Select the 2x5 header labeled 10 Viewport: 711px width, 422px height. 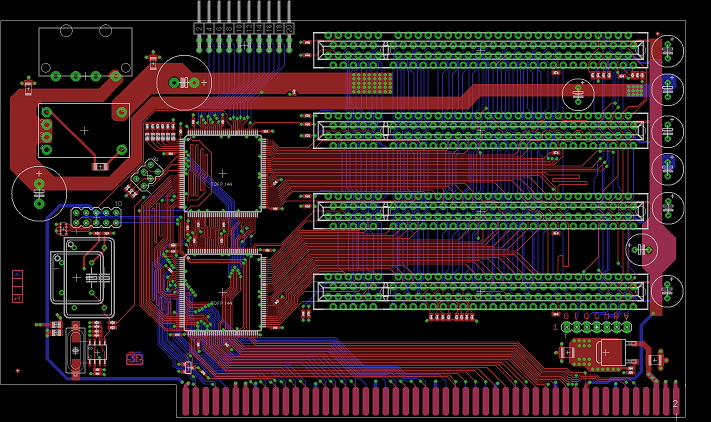(x=96, y=218)
